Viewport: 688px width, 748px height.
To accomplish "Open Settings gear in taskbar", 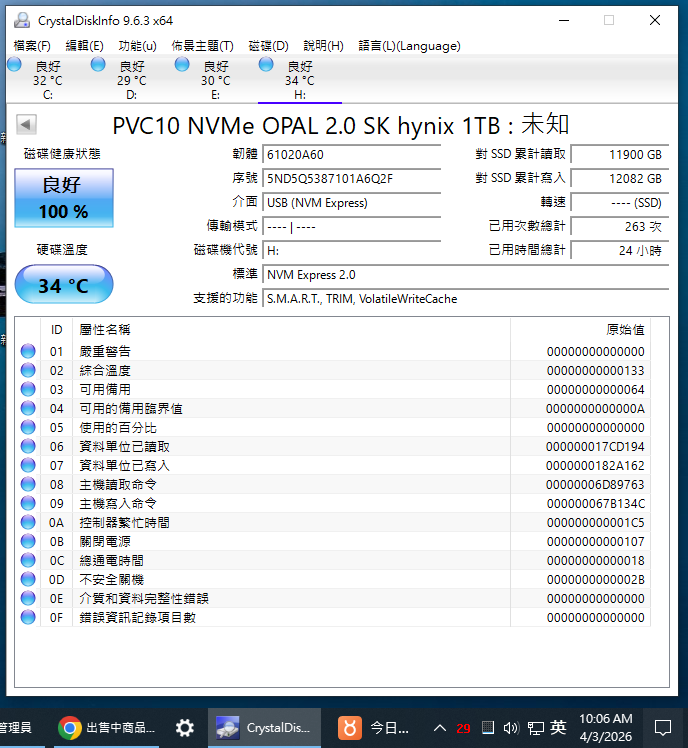I will [185, 727].
